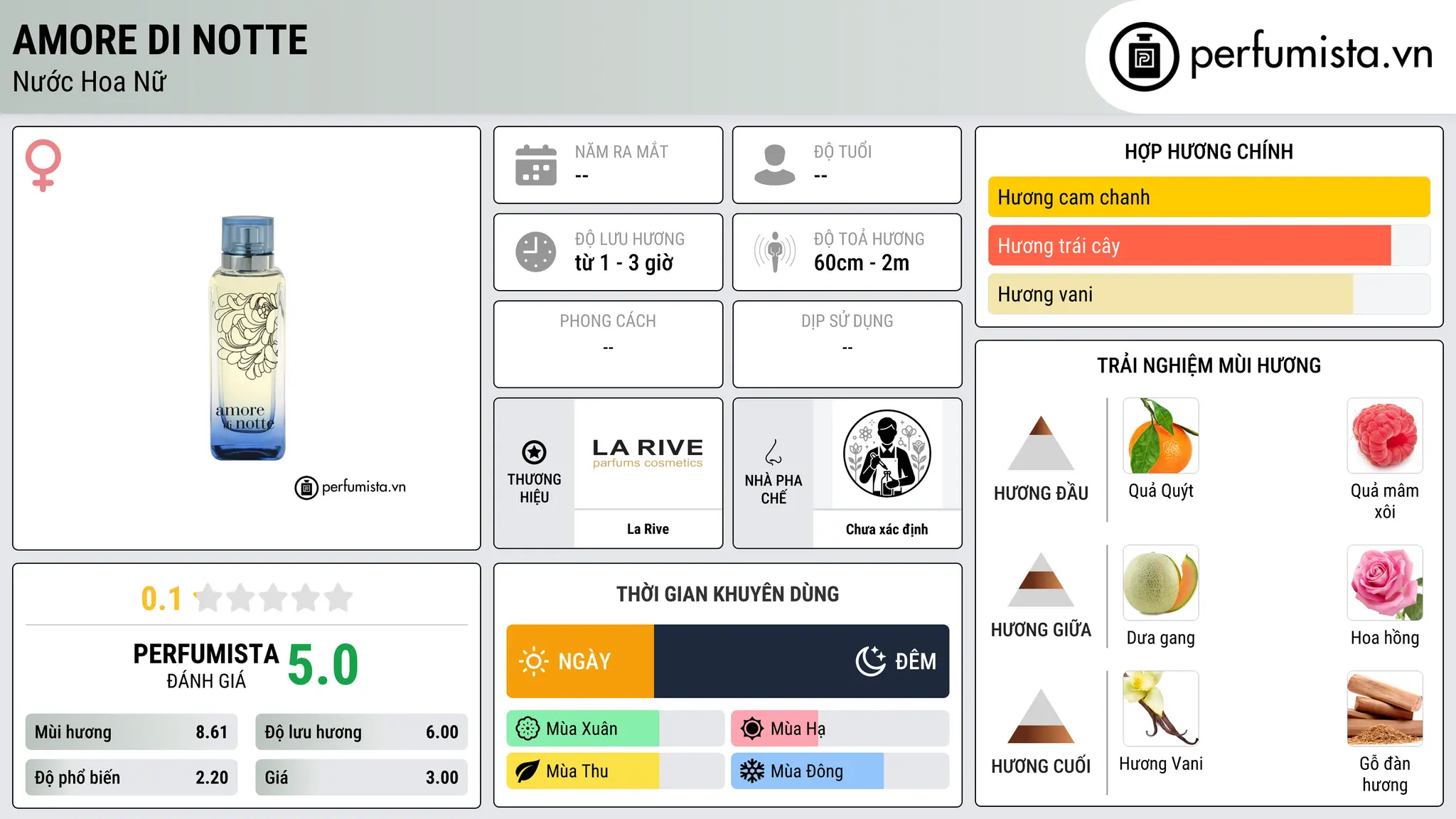Click the Amore di Notte bottle photo
This screenshot has width=1456, height=819.
(247, 338)
